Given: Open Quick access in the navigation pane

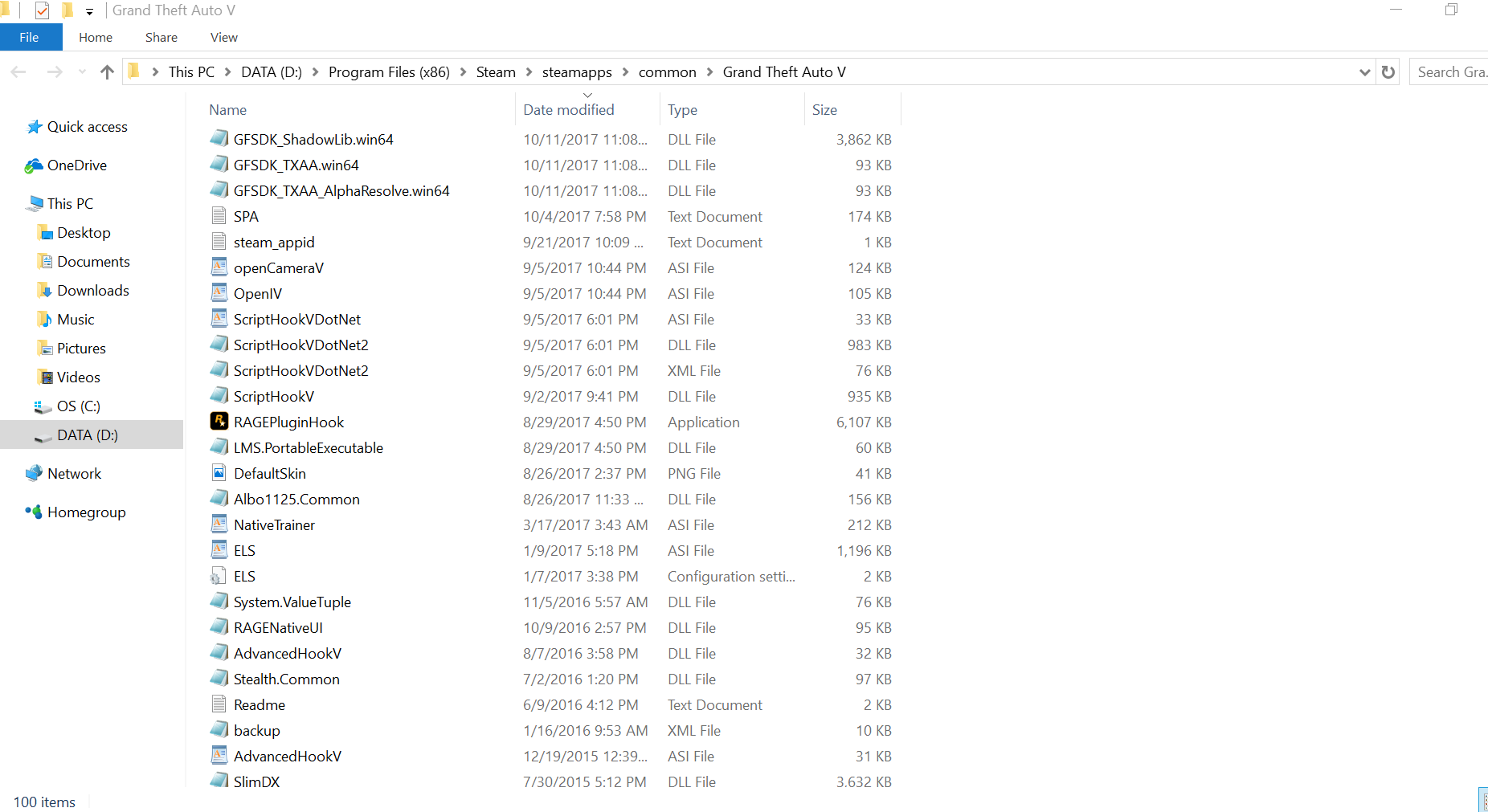Looking at the screenshot, I should (87, 127).
